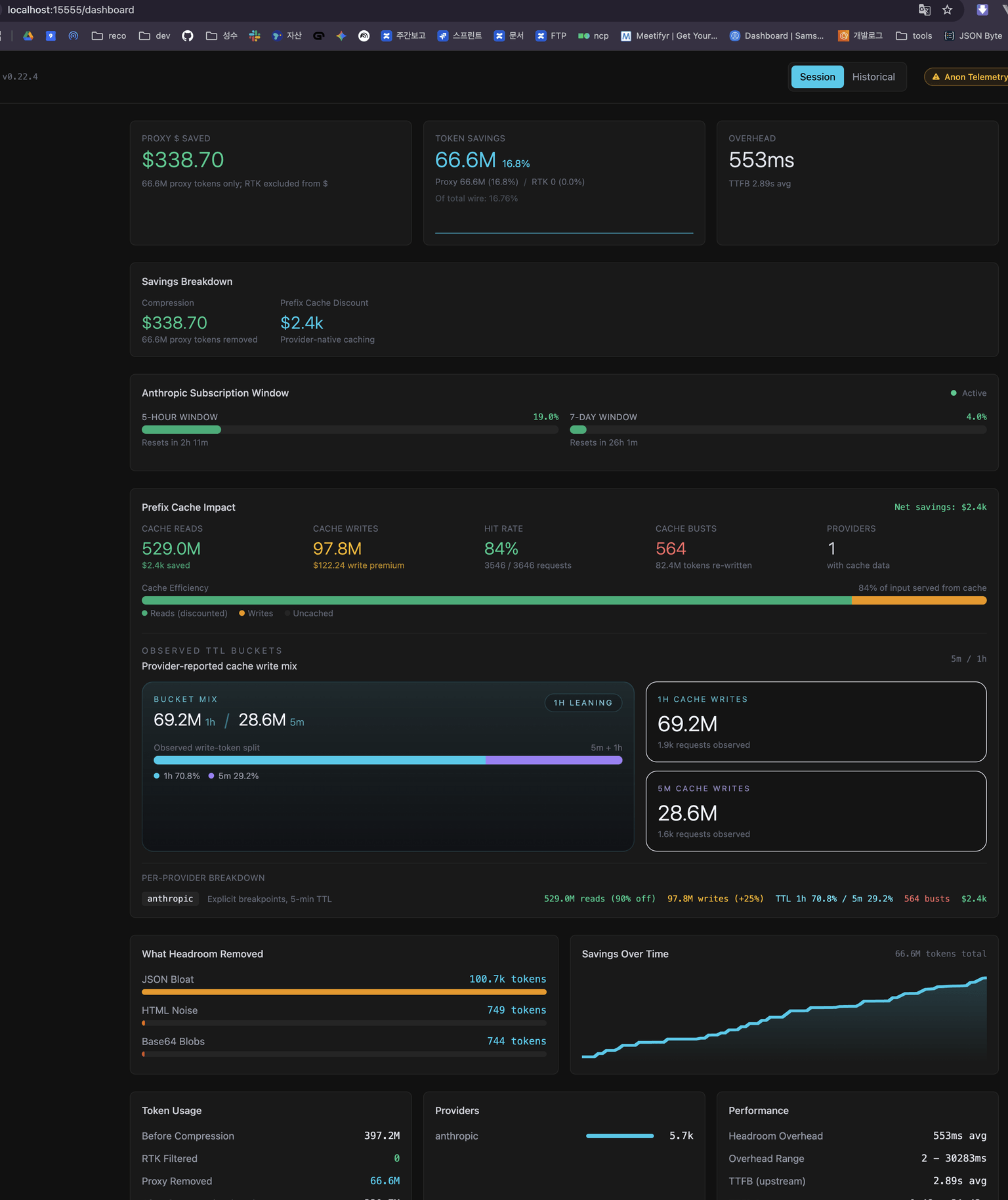Click the translate page icon
This screenshot has height=1200, width=1008.
(925, 10)
